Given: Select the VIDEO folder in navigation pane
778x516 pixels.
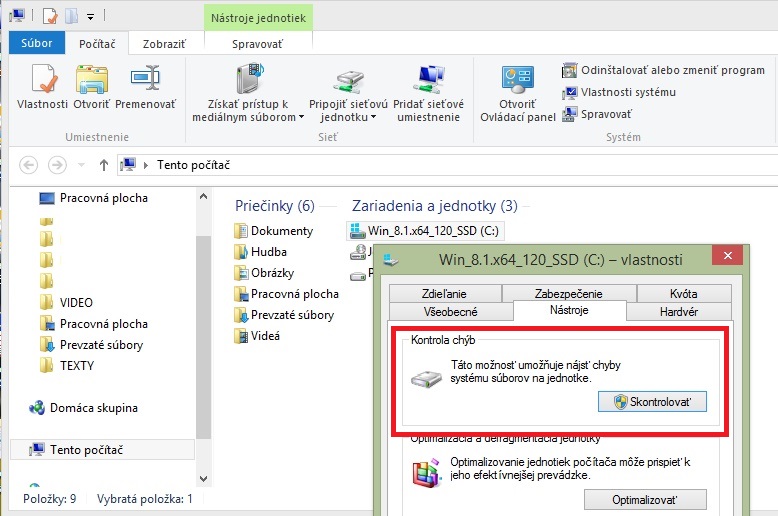Looking at the screenshot, I should [66, 302].
